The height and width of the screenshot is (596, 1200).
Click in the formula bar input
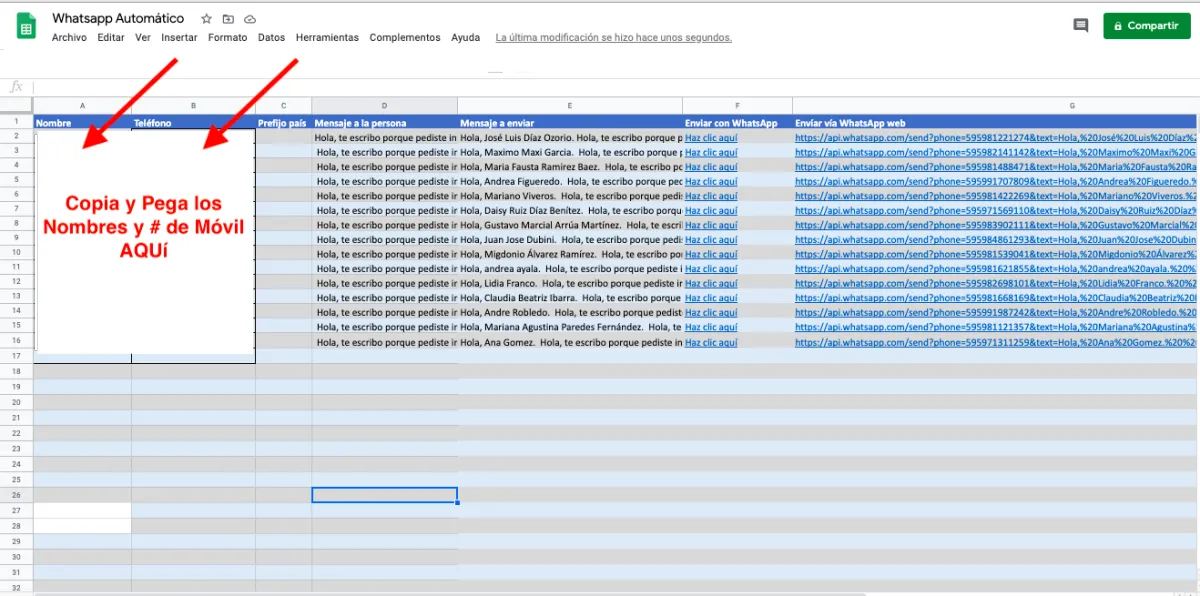click(615, 87)
